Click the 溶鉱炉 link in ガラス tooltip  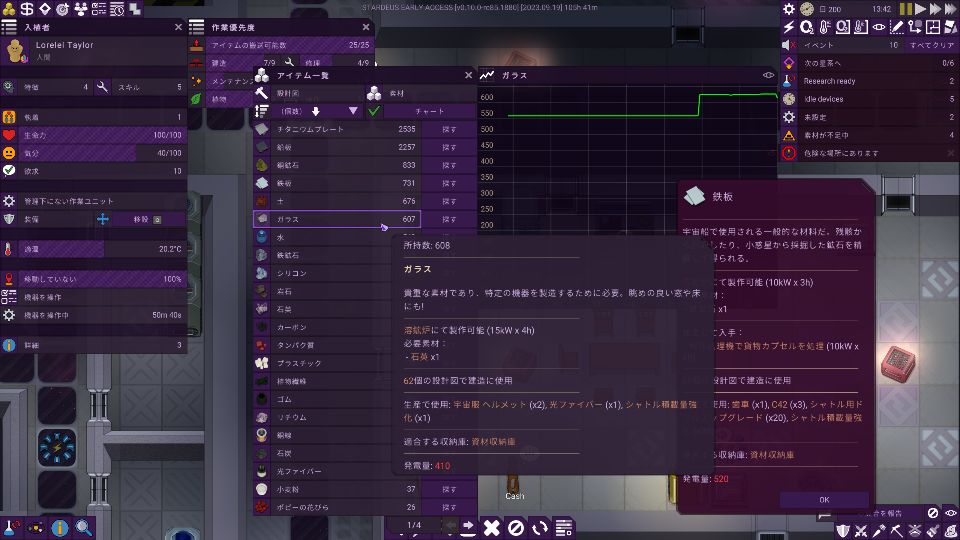(x=416, y=330)
